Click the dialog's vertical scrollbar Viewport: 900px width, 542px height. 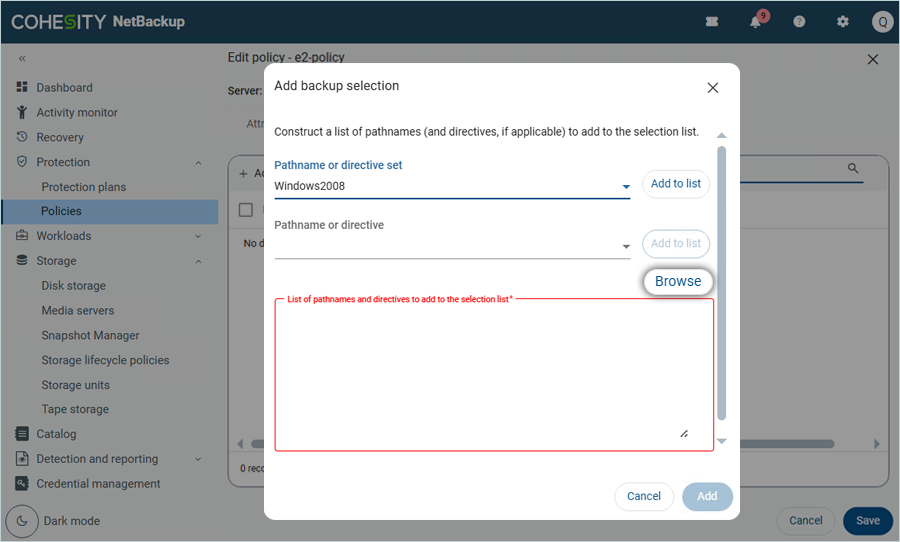[721, 280]
